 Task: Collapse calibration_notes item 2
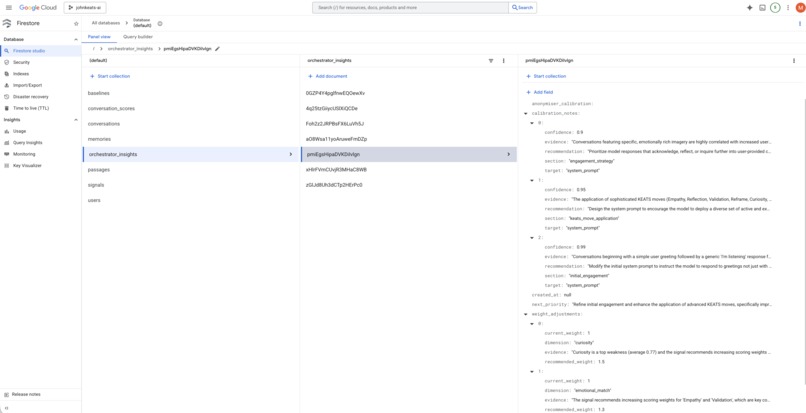click(532, 238)
